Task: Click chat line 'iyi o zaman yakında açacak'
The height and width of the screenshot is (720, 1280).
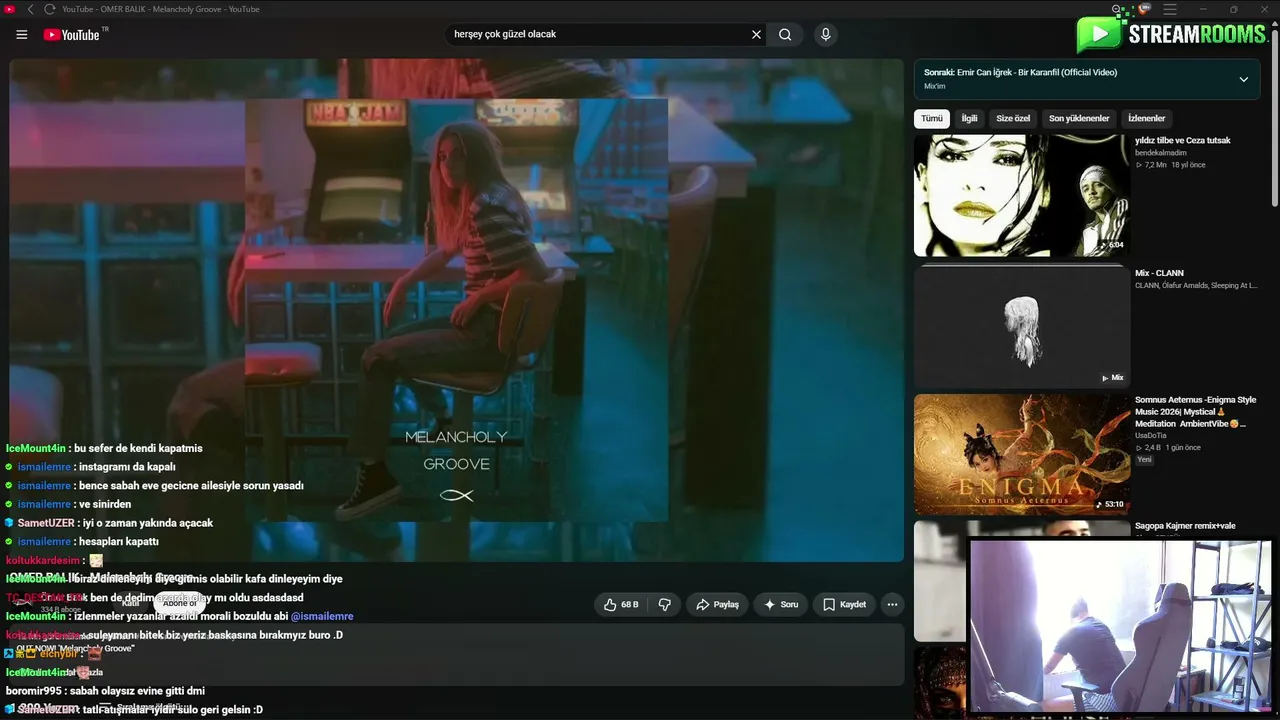Action: [x=109, y=523]
